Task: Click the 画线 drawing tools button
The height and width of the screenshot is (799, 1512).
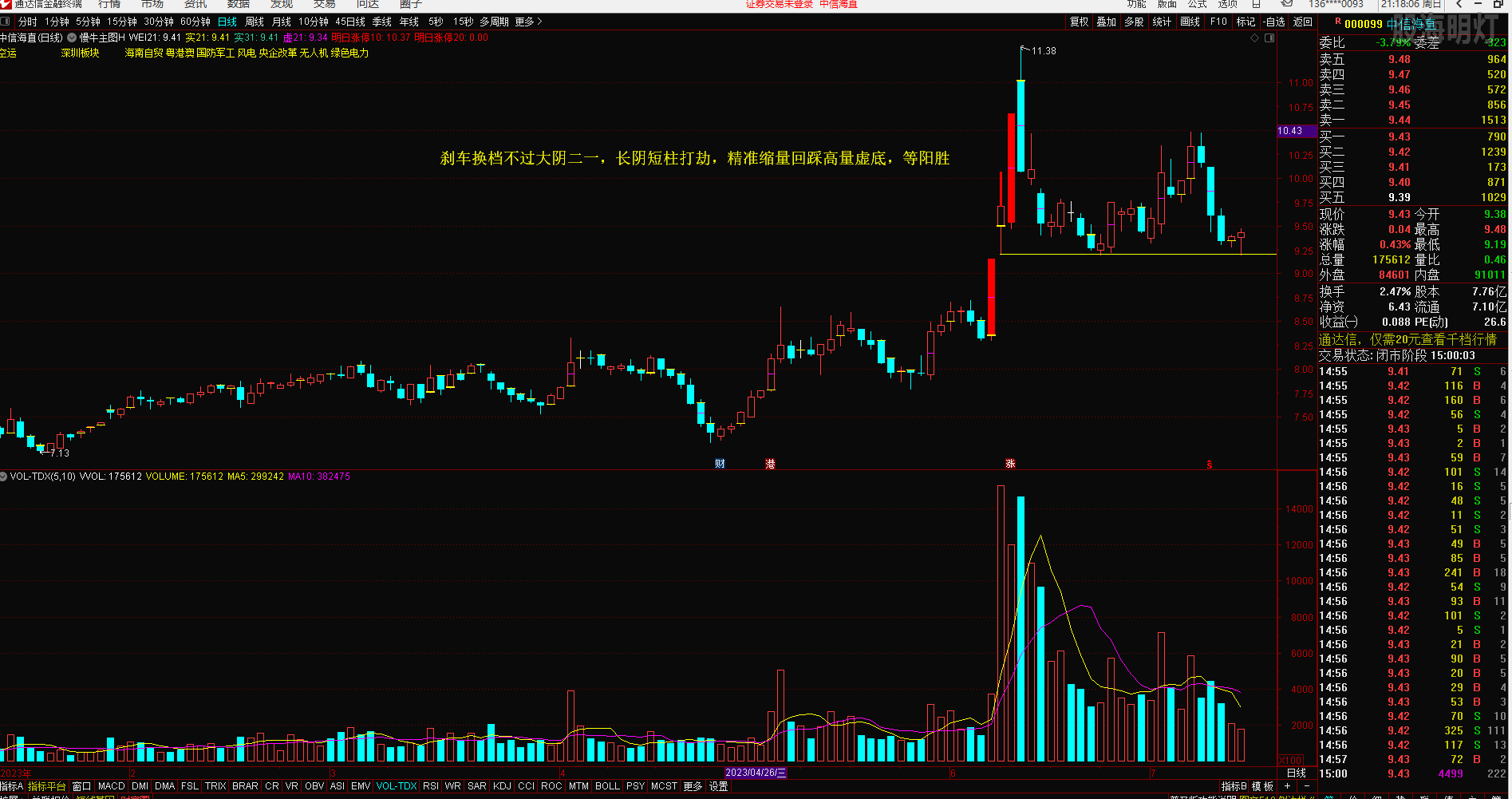Action: click(1190, 22)
